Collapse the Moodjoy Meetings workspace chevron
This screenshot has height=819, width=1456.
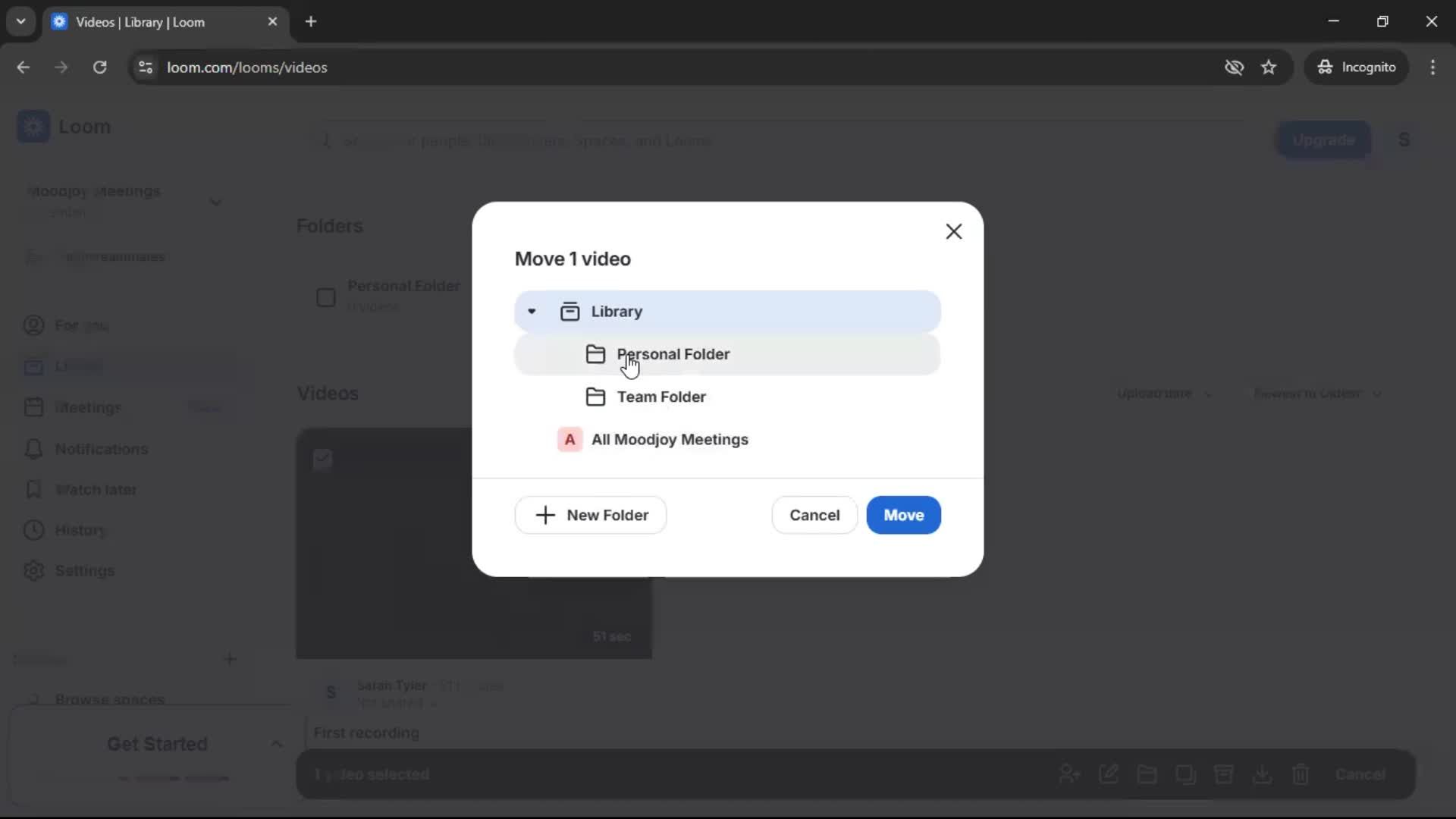[x=216, y=201]
